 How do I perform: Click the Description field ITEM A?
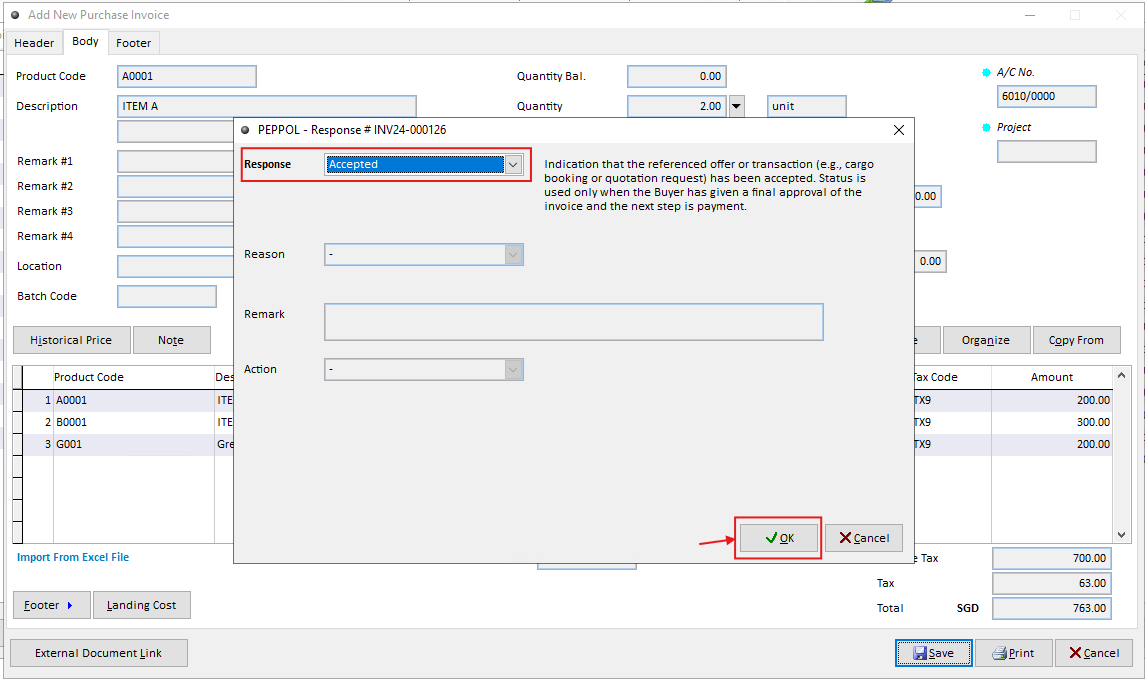point(267,106)
